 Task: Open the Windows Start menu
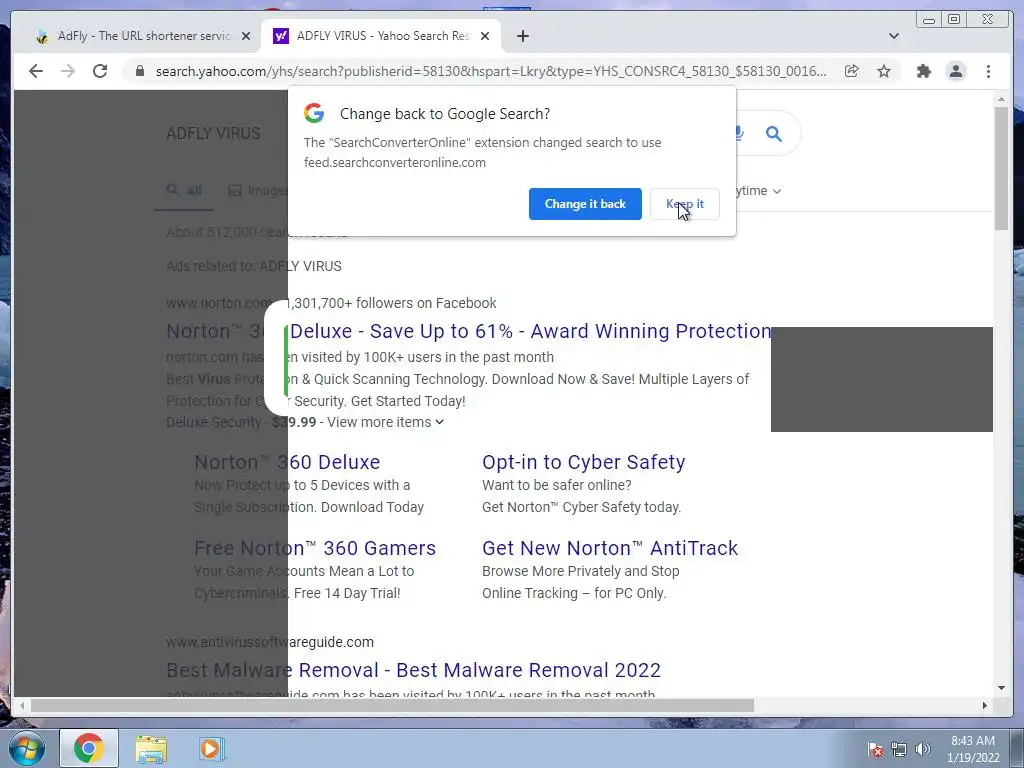coord(27,748)
